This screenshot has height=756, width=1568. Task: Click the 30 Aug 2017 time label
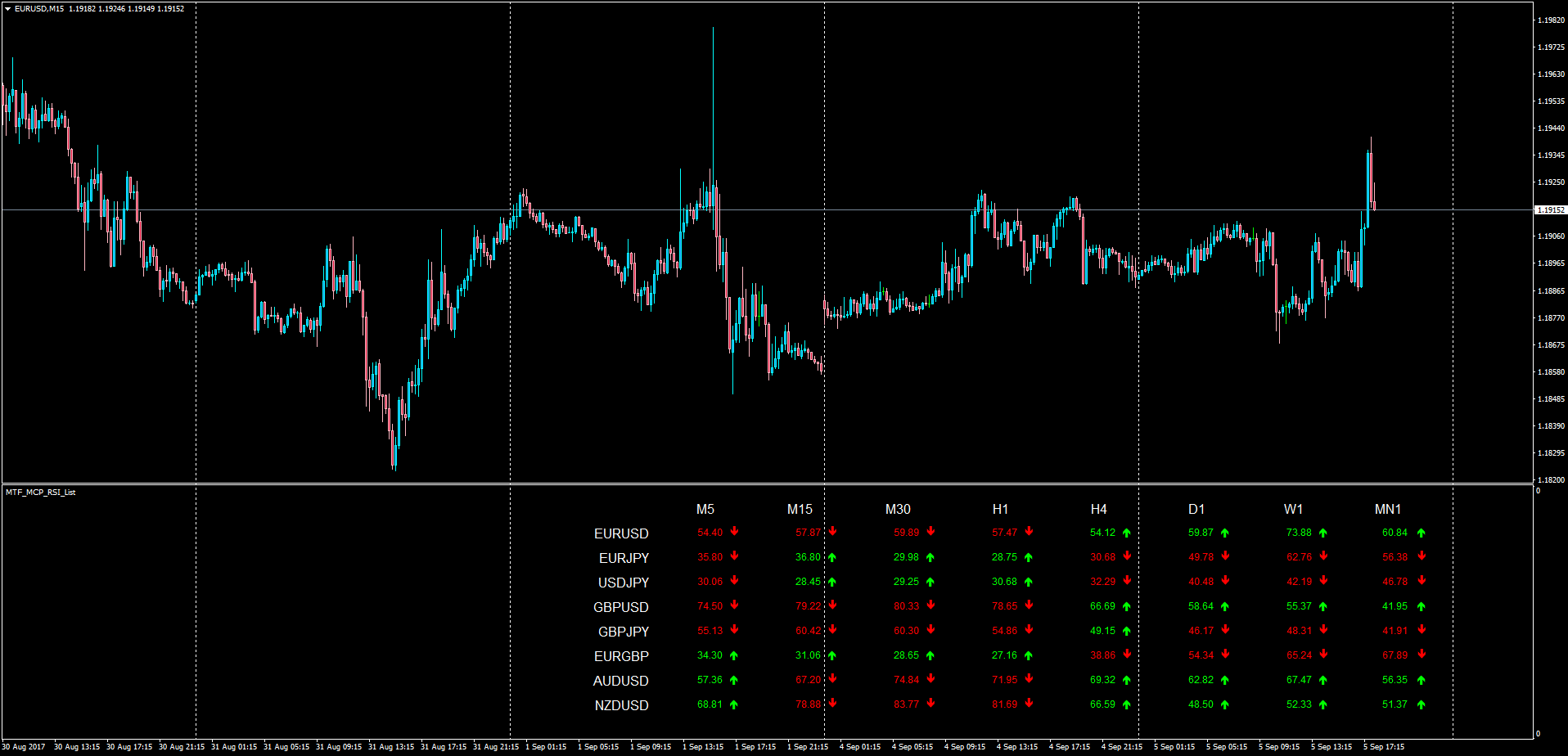(x=24, y=747)
